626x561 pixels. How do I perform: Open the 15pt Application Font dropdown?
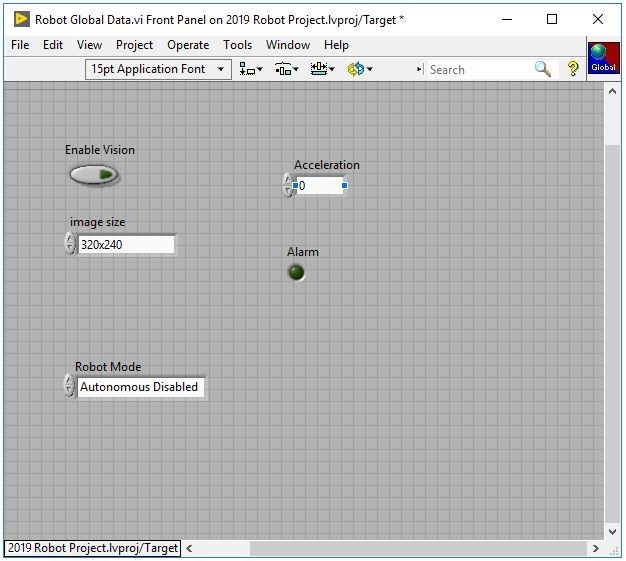click(x=159, y=69)
